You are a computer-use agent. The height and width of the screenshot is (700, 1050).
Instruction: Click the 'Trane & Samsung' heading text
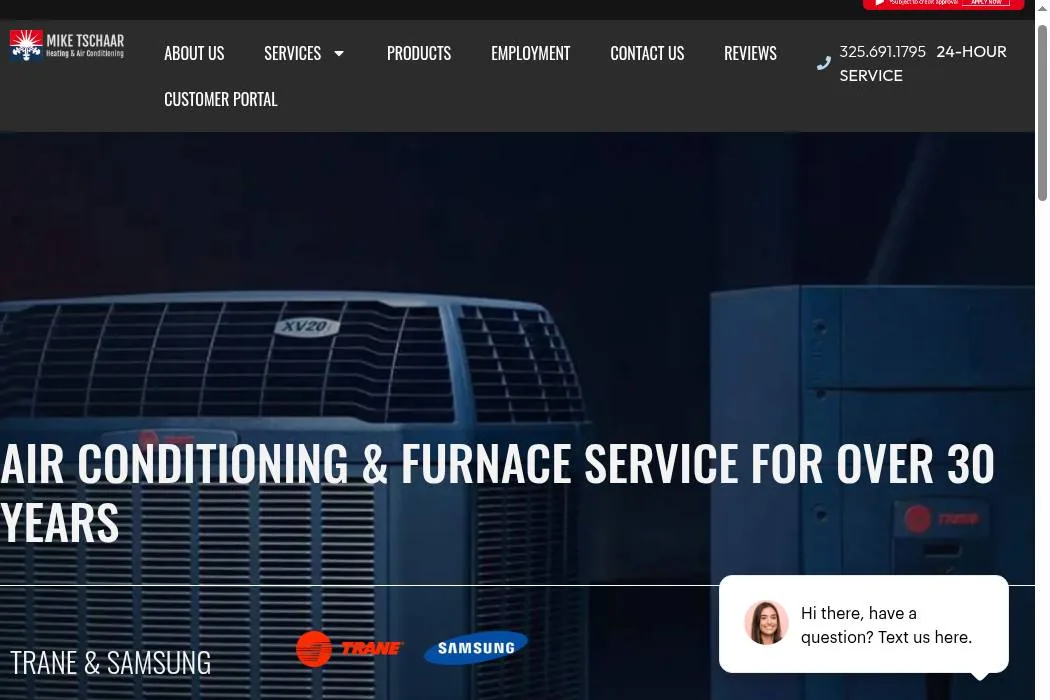tap(110, 663)
